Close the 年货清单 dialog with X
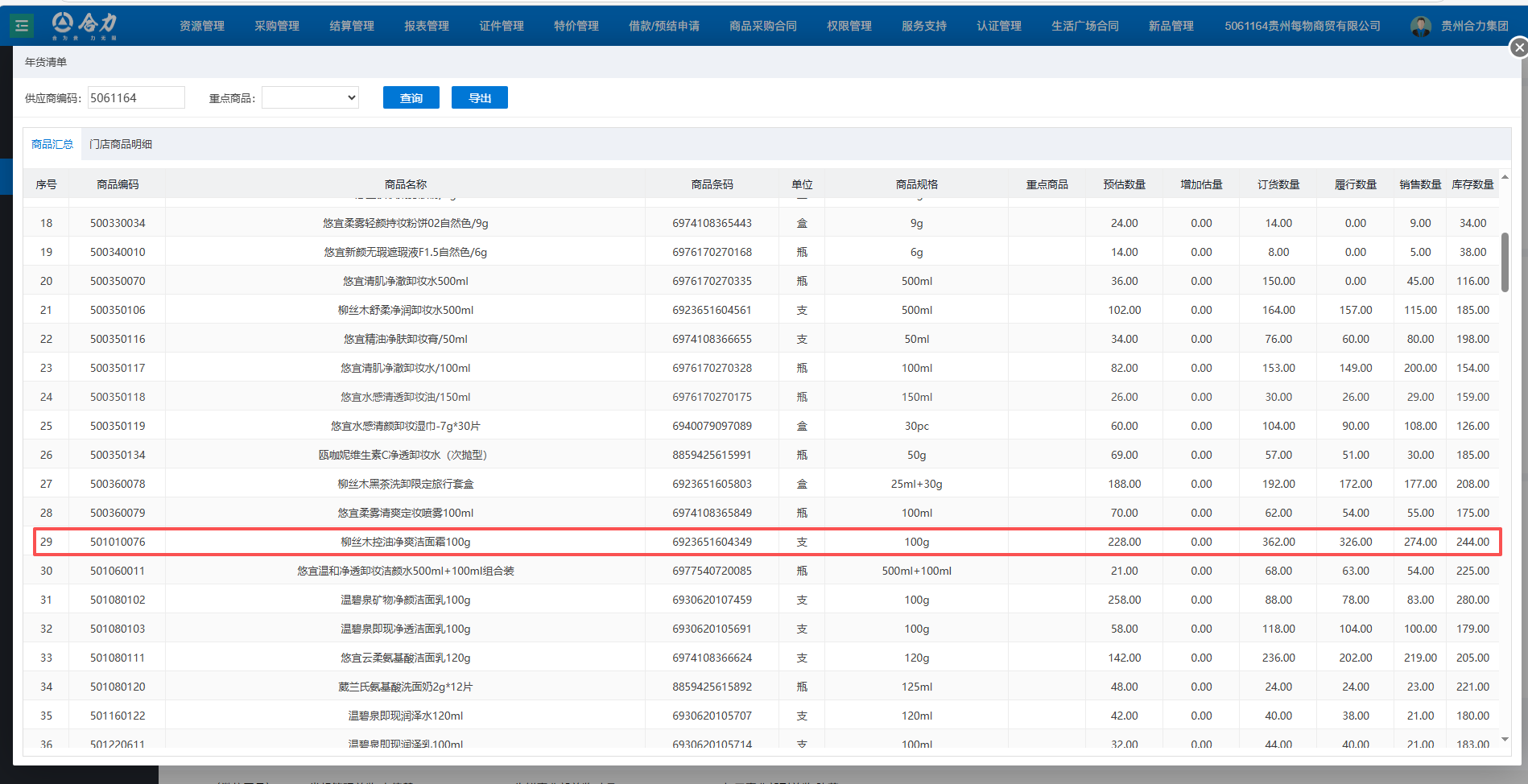The image size is (1528, 784). [x=1518, y=47]
